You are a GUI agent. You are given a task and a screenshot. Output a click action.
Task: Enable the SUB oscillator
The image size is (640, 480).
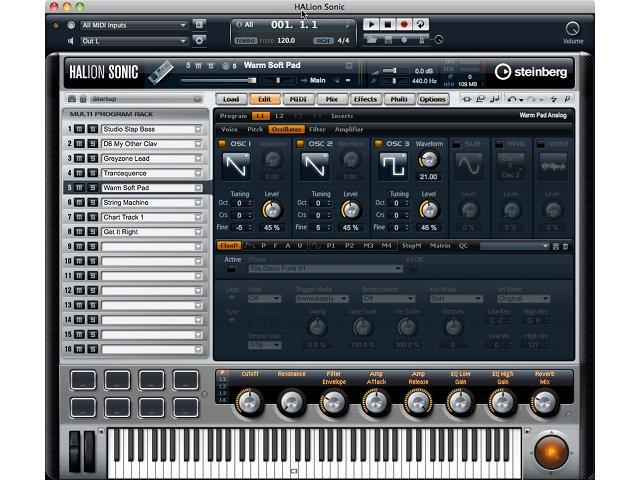coord(457,144)
